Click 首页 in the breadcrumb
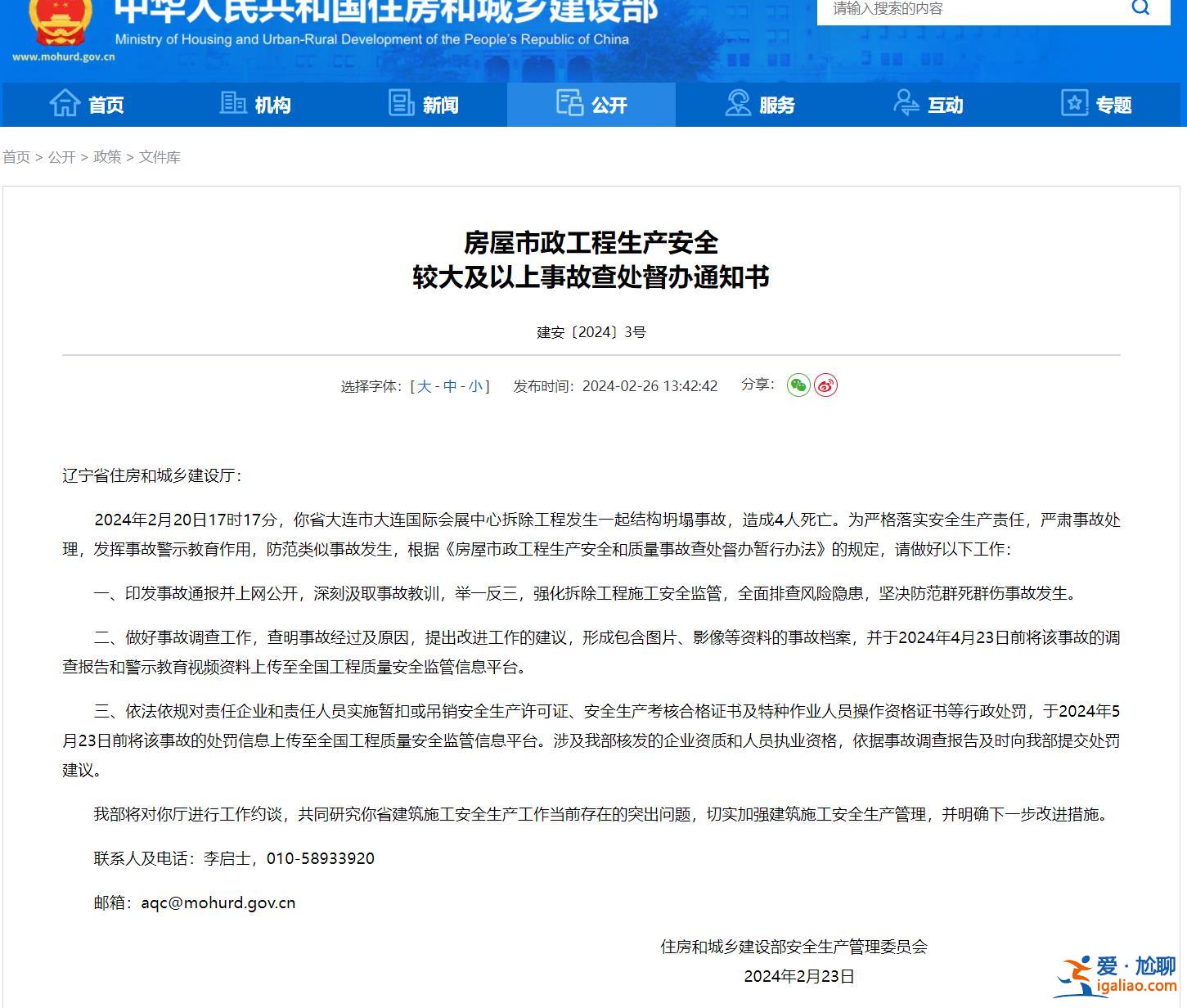The height and width of the screenshot is (1008, 1187). pyautogui.click(x=16, y=157)
